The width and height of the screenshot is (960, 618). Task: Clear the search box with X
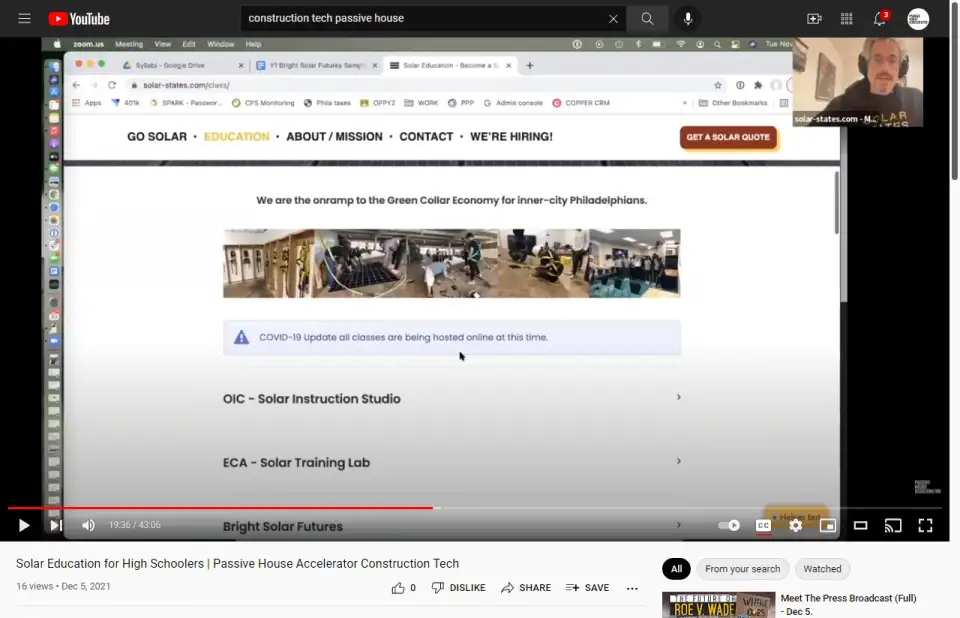[613, 19]
